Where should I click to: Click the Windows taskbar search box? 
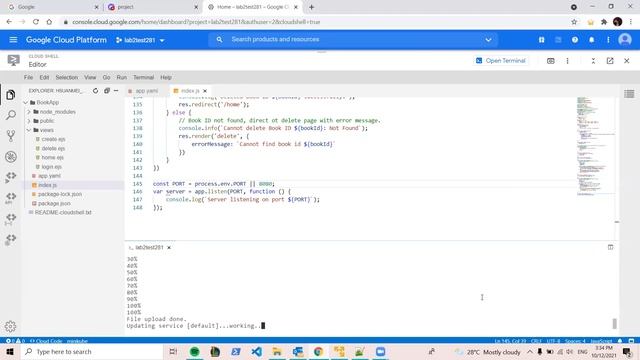tap(92, 351)
